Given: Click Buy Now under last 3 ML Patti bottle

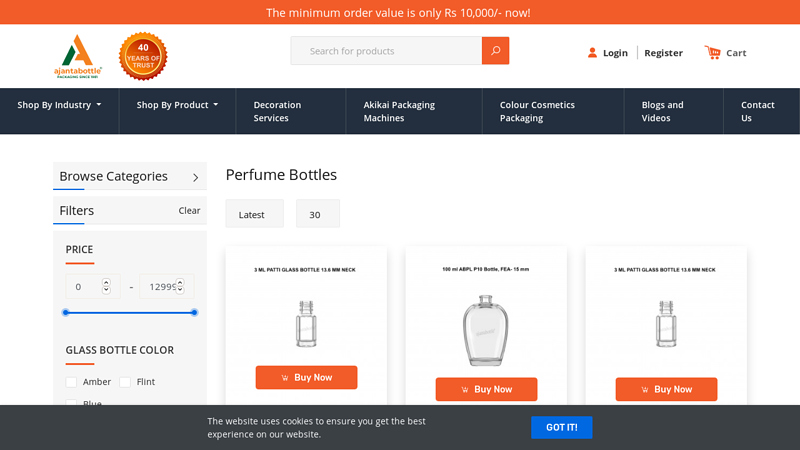Looking at the screenshot, I should coord(666,389).
